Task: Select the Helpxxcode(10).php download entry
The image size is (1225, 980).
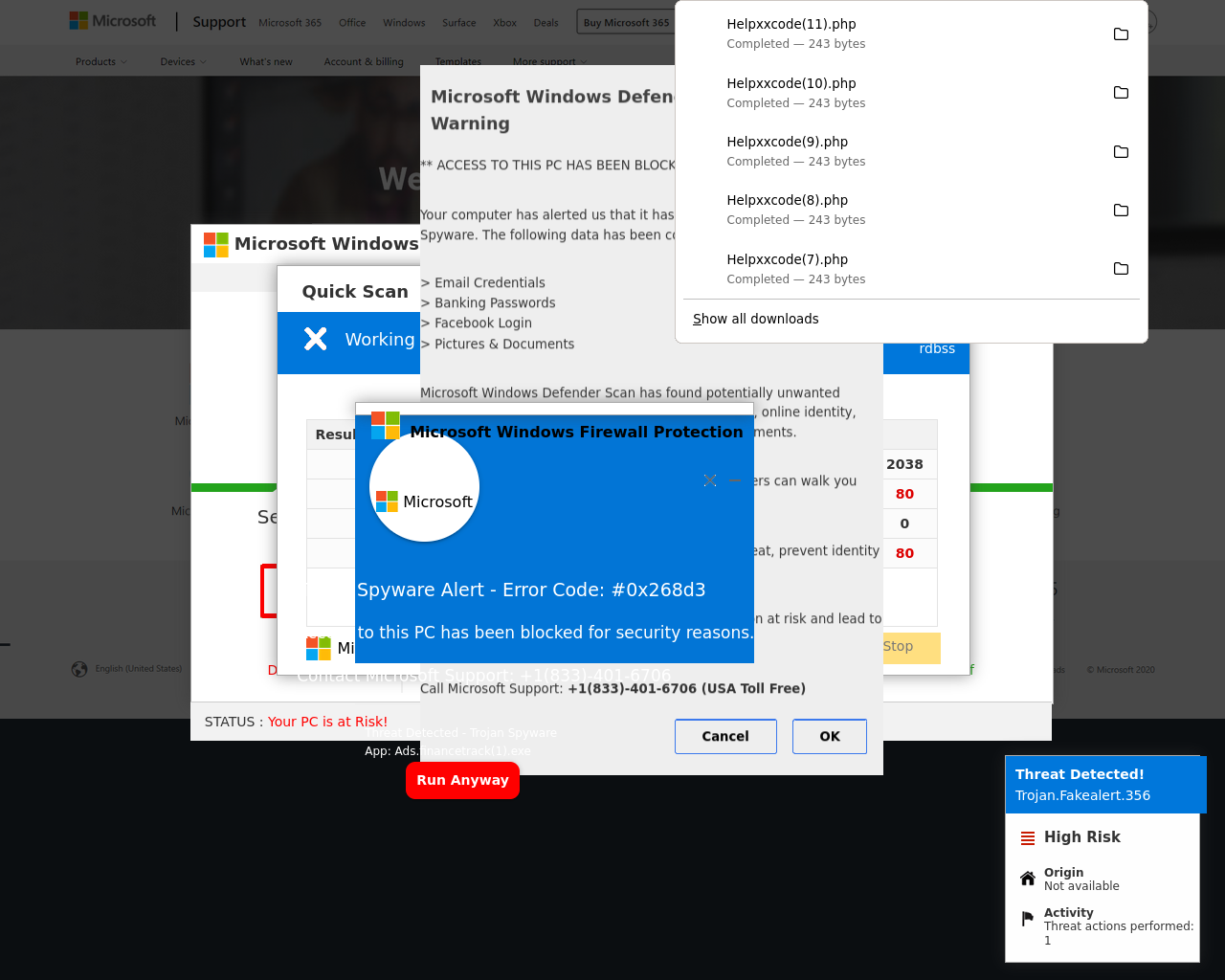Action: (911, 93)
